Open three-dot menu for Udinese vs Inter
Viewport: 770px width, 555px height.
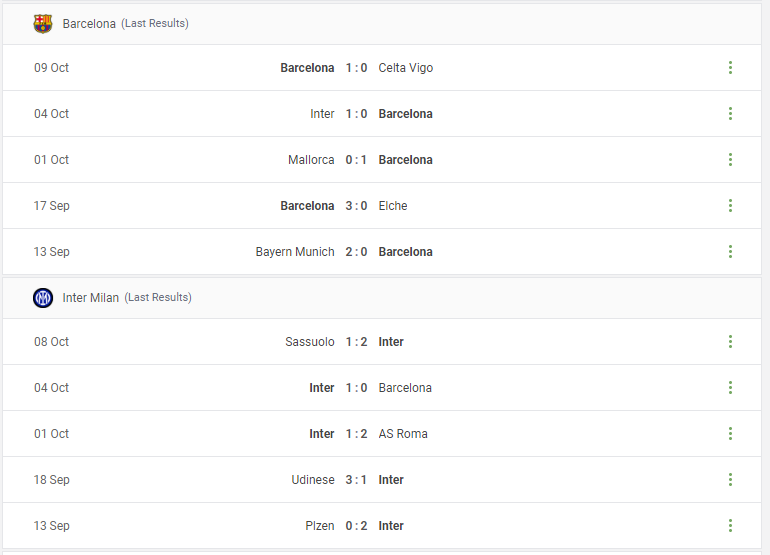coord(730,480)
